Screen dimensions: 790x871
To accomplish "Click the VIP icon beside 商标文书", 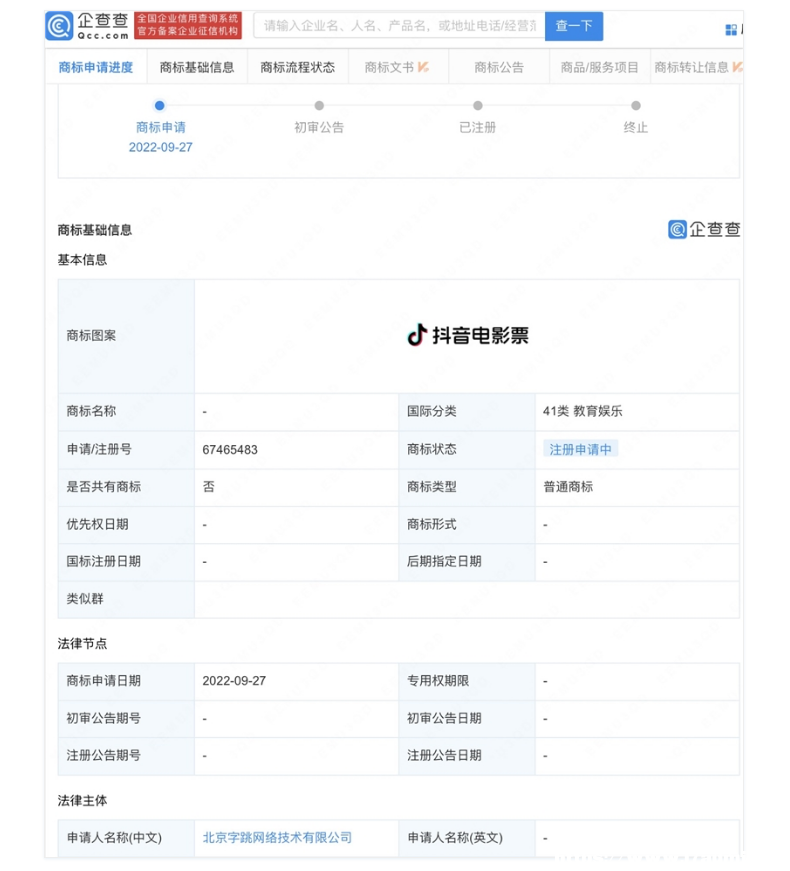I will point(423,67).
